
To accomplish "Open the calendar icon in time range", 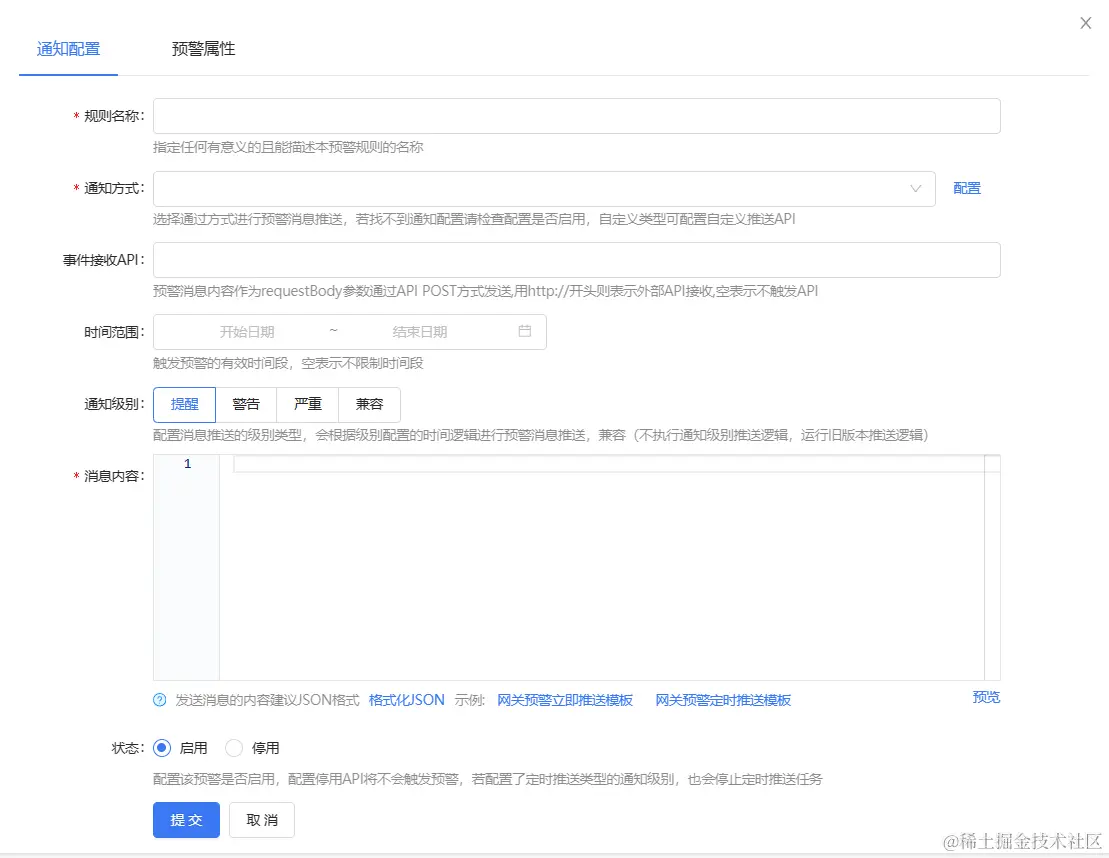I will click(525, 331).
